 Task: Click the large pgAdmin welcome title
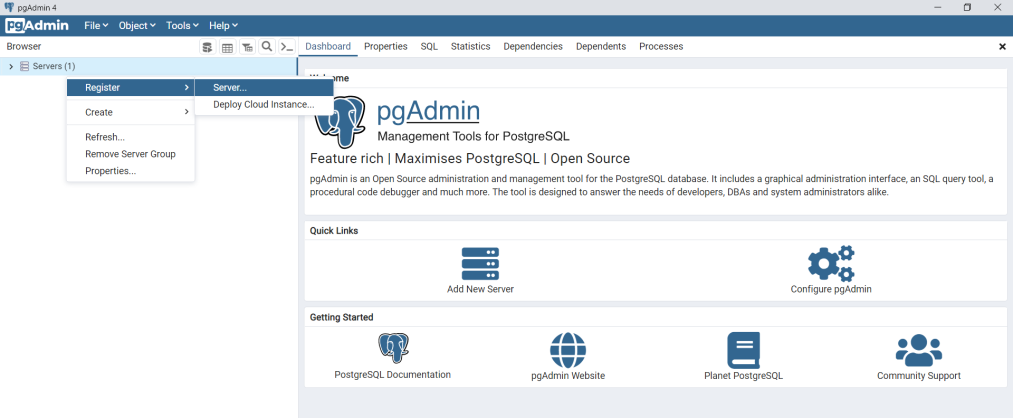428,111
